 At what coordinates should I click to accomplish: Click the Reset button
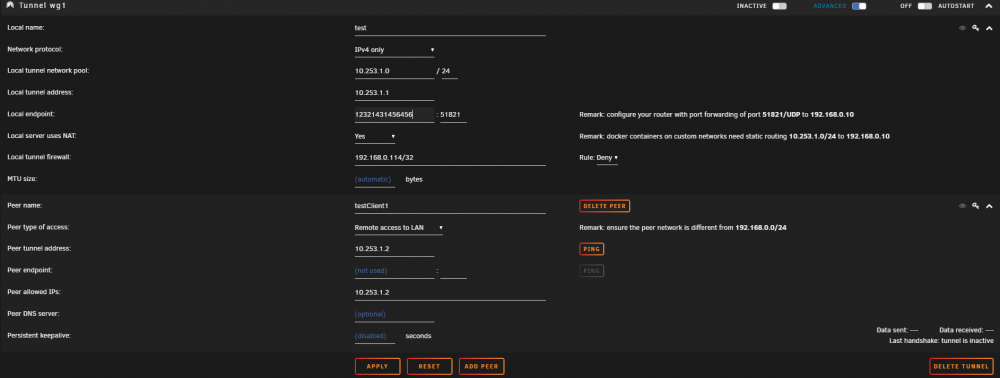tap(429, 367)
